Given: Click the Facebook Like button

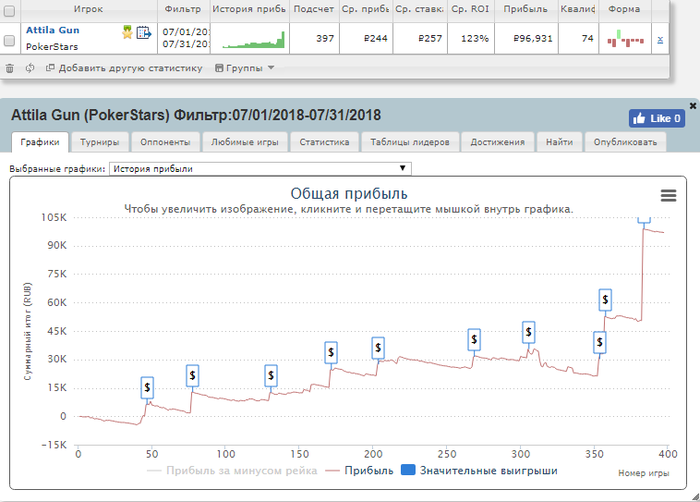Looking at the screenshot, I should click(x=657, y=118).
